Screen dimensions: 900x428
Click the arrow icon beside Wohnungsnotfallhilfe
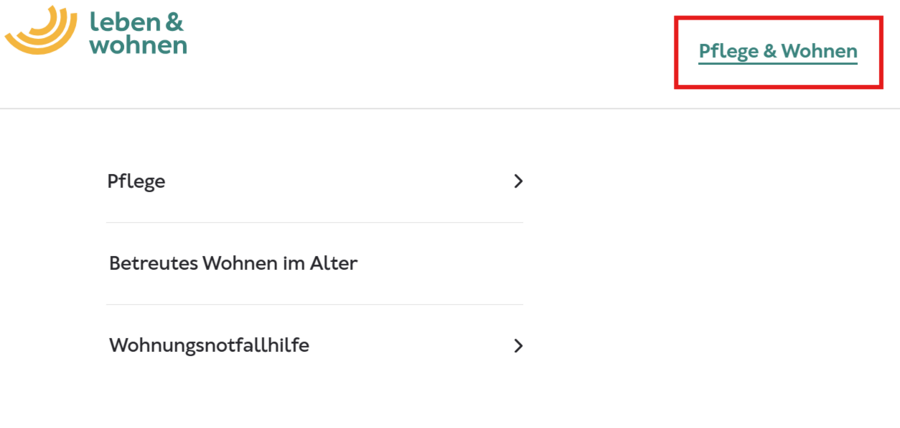click(x=518, y=346)
